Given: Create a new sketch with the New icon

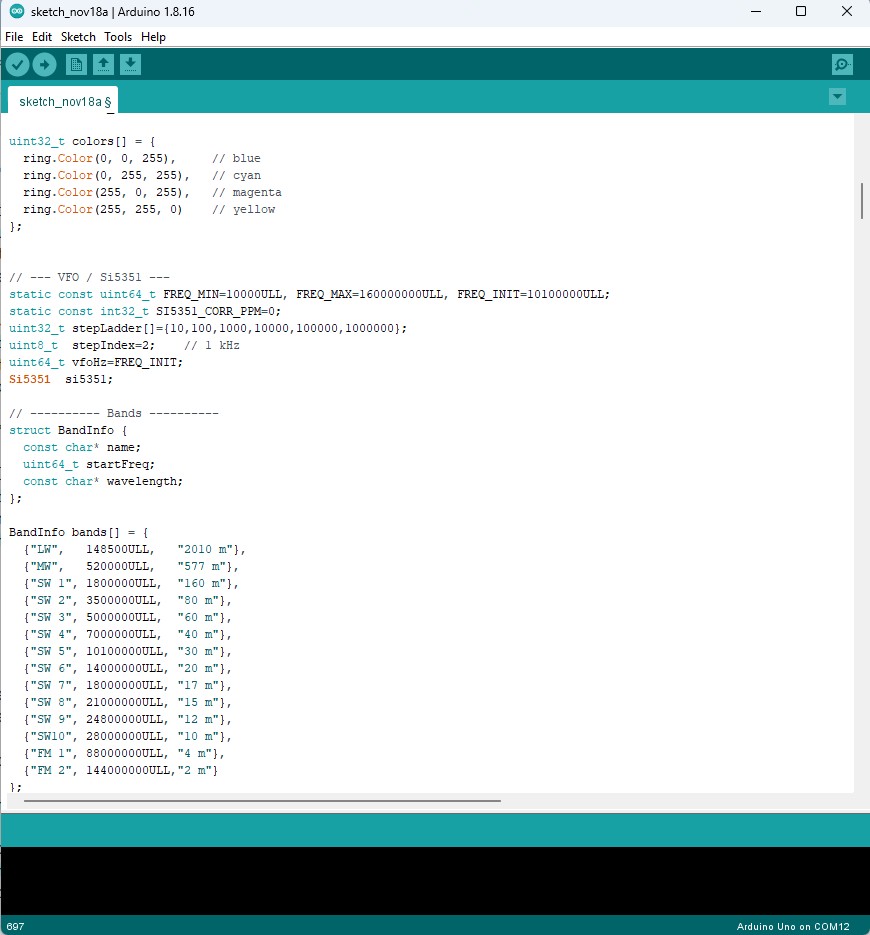Looking at the screenshot, I should [x=76, y=65].
